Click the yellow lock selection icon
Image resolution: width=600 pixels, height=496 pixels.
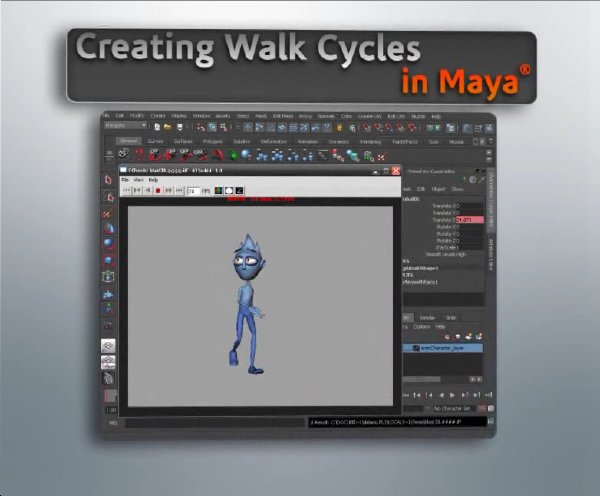click(339, 128)
